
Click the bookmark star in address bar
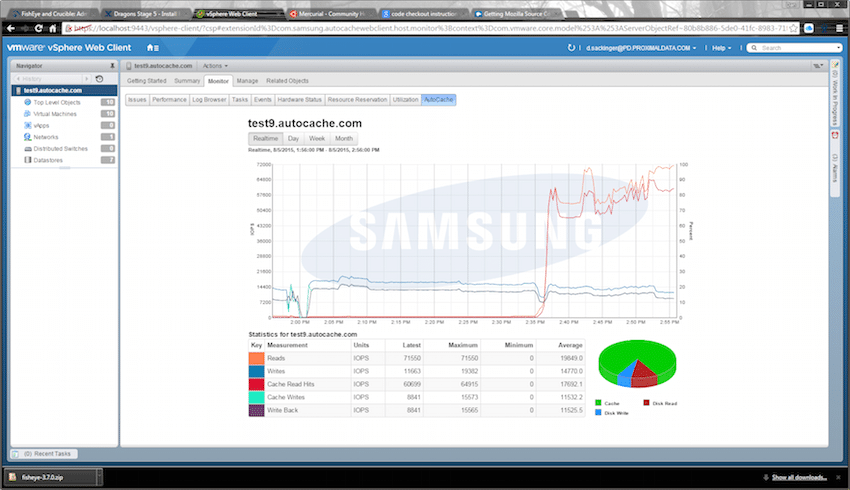793,28
